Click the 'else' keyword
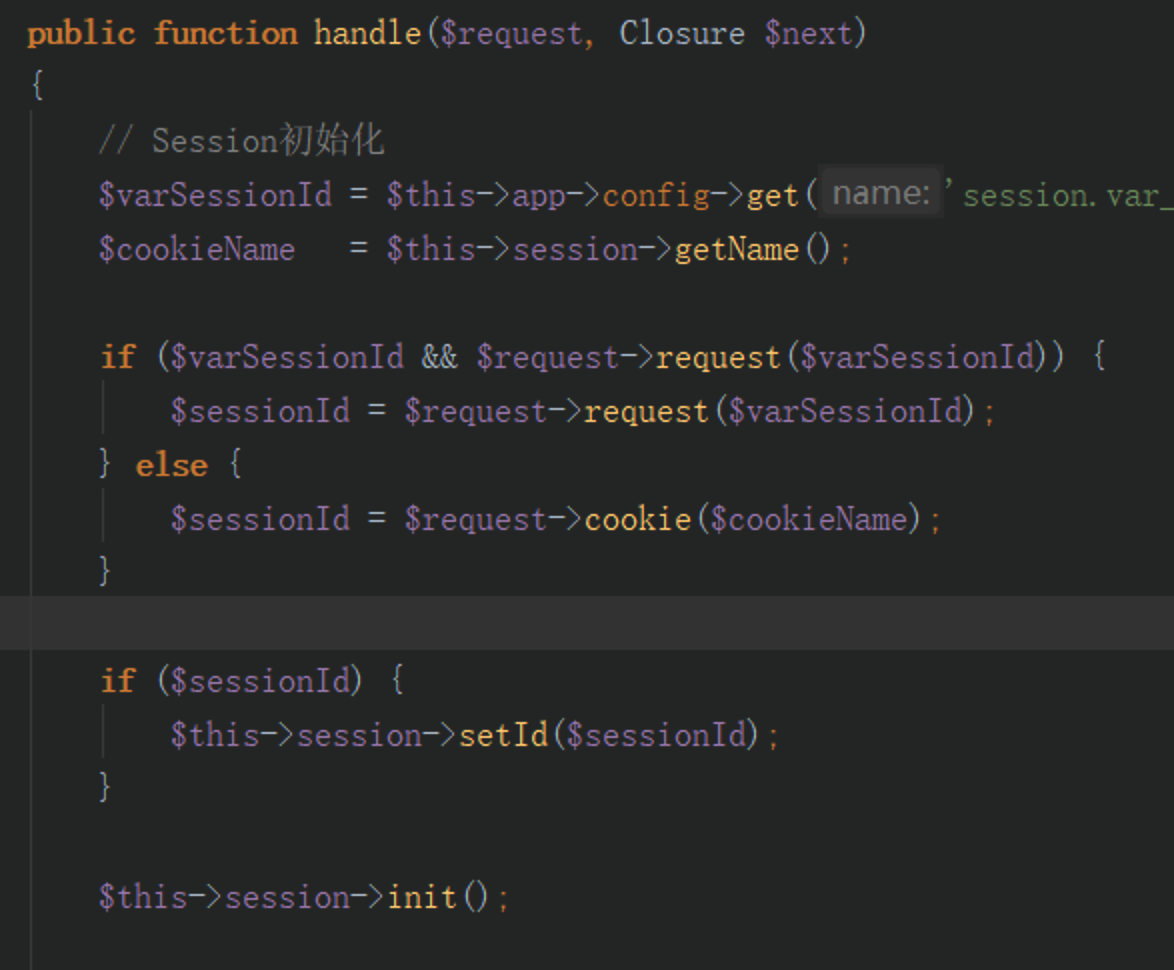1174x970 pixels. coord(171,465)
